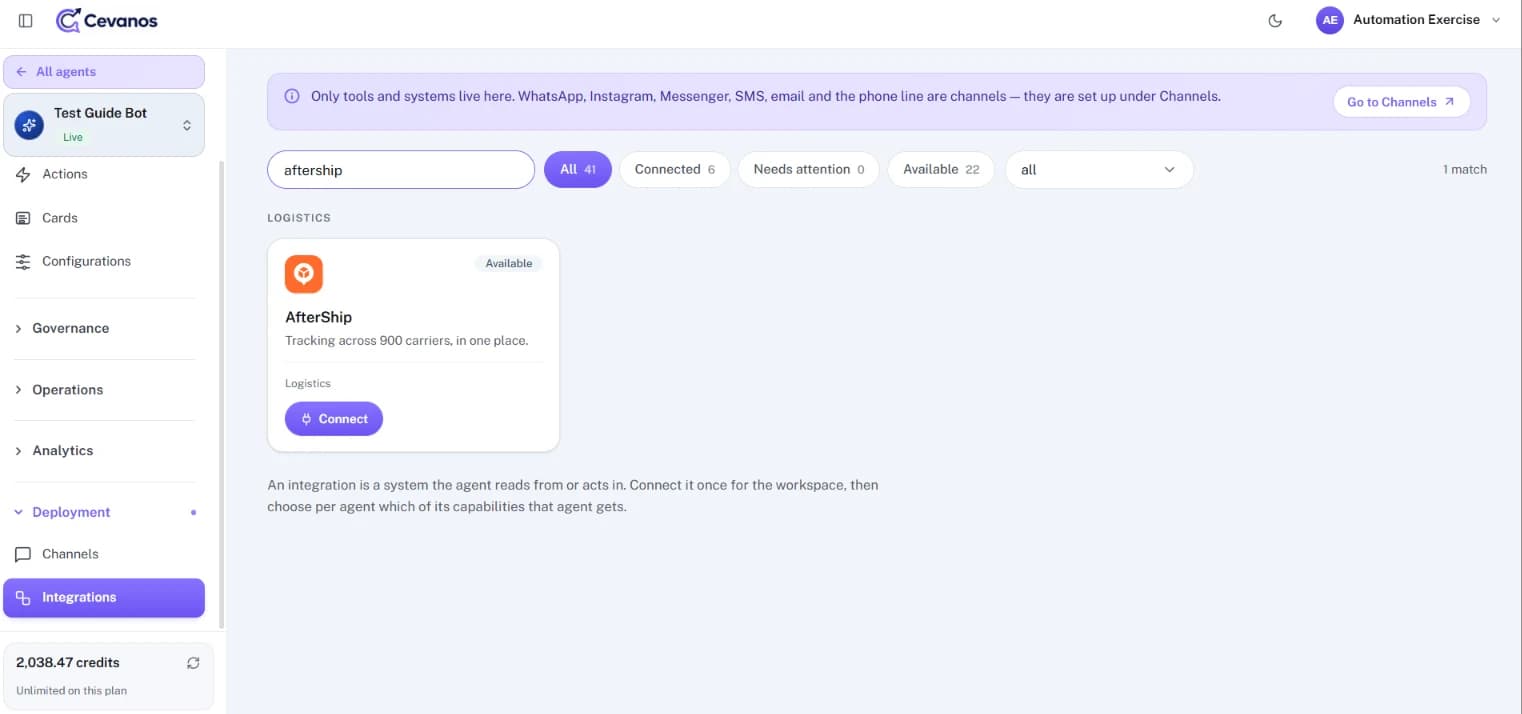
Task: Filter by Connected integrations
Action: tap(675, 170)
